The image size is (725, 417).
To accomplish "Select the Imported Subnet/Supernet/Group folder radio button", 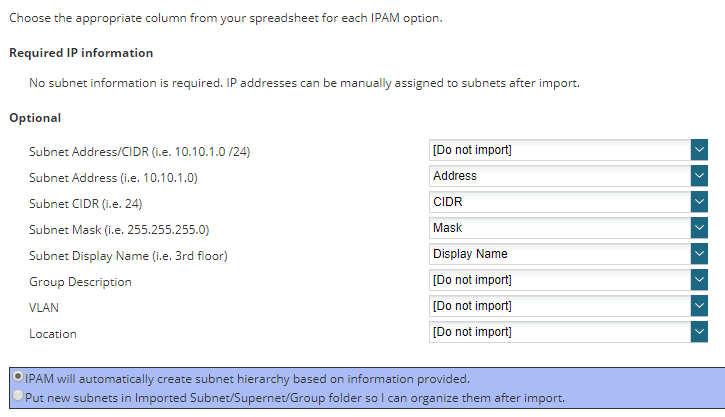I will [x=18, y=397].
